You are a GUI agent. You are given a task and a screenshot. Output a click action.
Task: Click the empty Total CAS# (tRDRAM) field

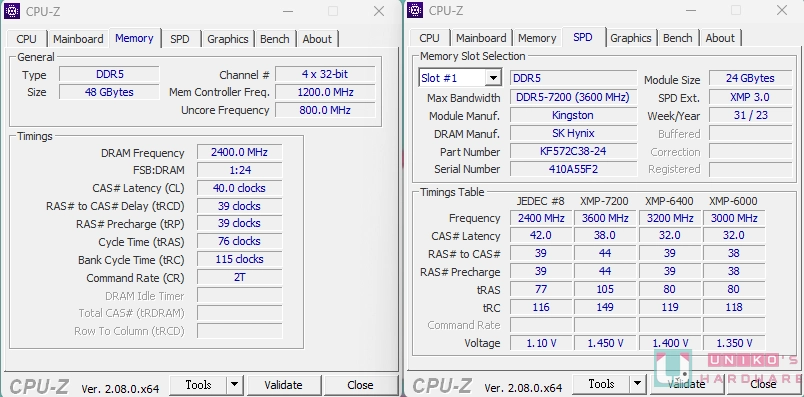pyautogui.click(x=239, y=313)
